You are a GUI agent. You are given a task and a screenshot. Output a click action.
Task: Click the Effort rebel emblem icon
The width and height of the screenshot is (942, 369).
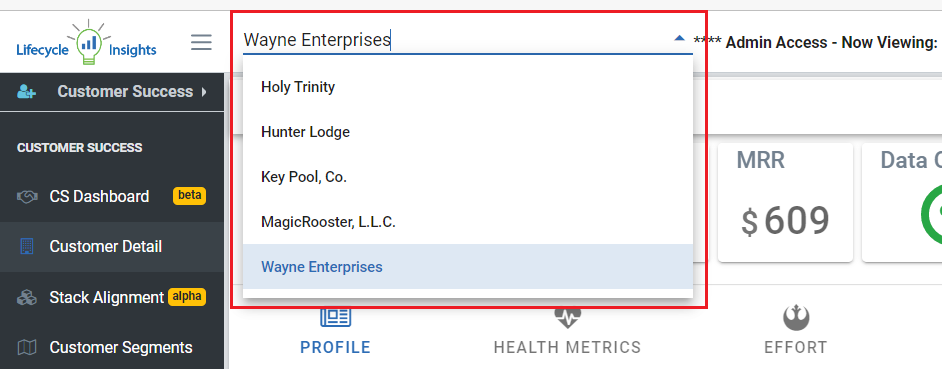click(x=795, y=318)
